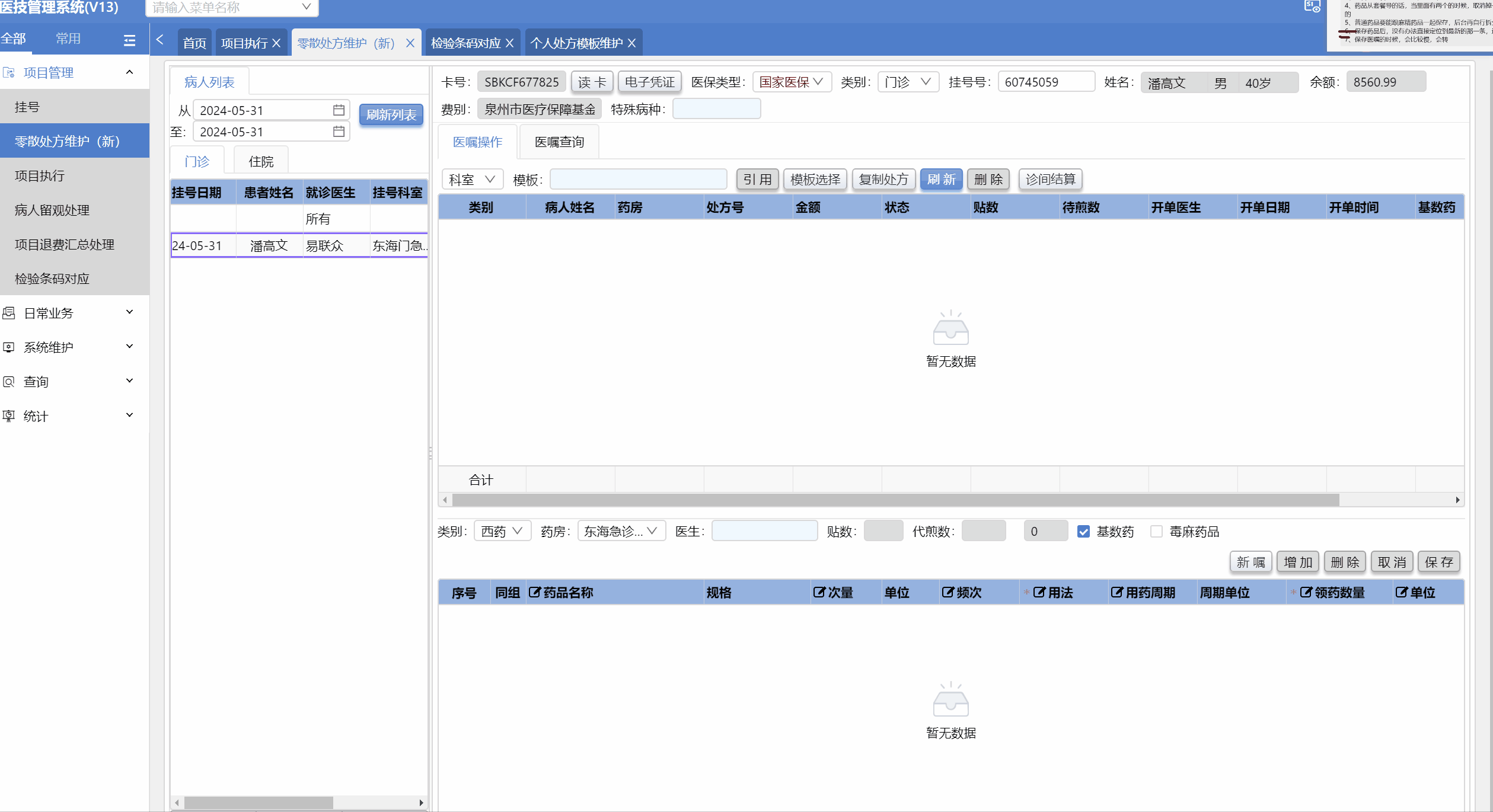Switch to the 医嘱查询 tab
Viewport: 1493px width, 812px height.
559,142
